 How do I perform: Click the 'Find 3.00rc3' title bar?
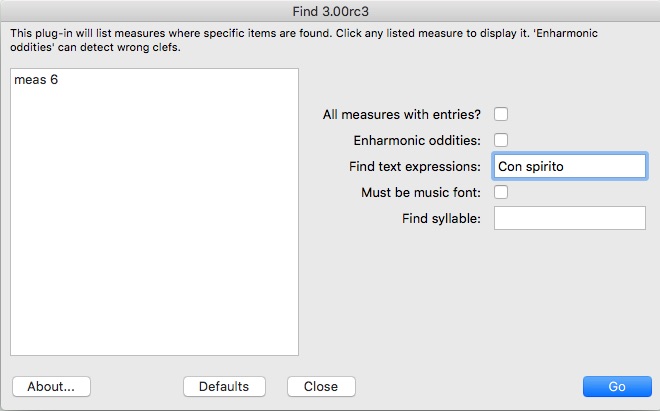pyautogui.click(x=330, y=11)
